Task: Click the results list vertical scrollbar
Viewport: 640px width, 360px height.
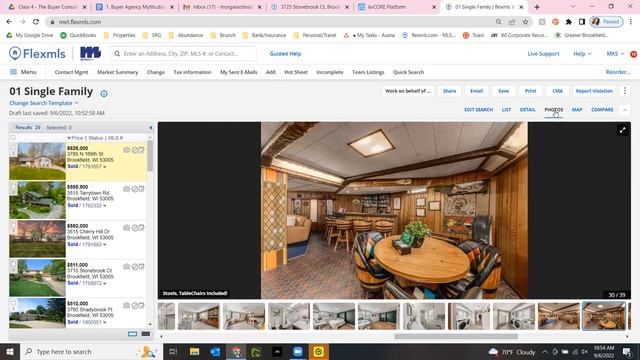Action: (x=150, y=156)
